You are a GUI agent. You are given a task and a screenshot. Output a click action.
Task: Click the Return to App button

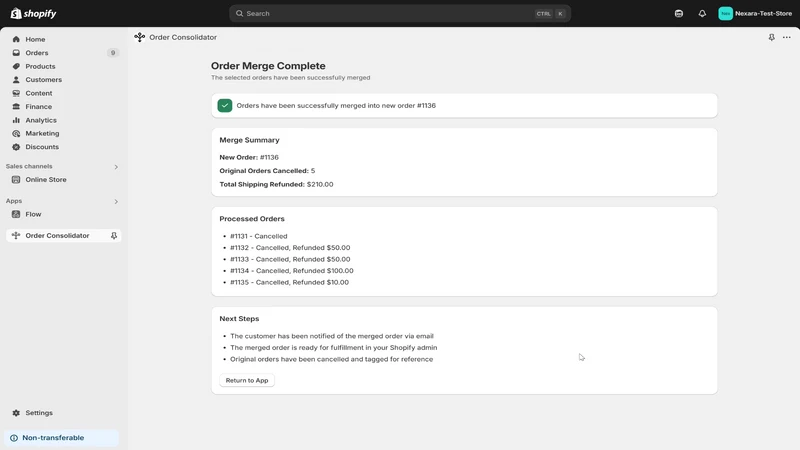coord(247,380)
